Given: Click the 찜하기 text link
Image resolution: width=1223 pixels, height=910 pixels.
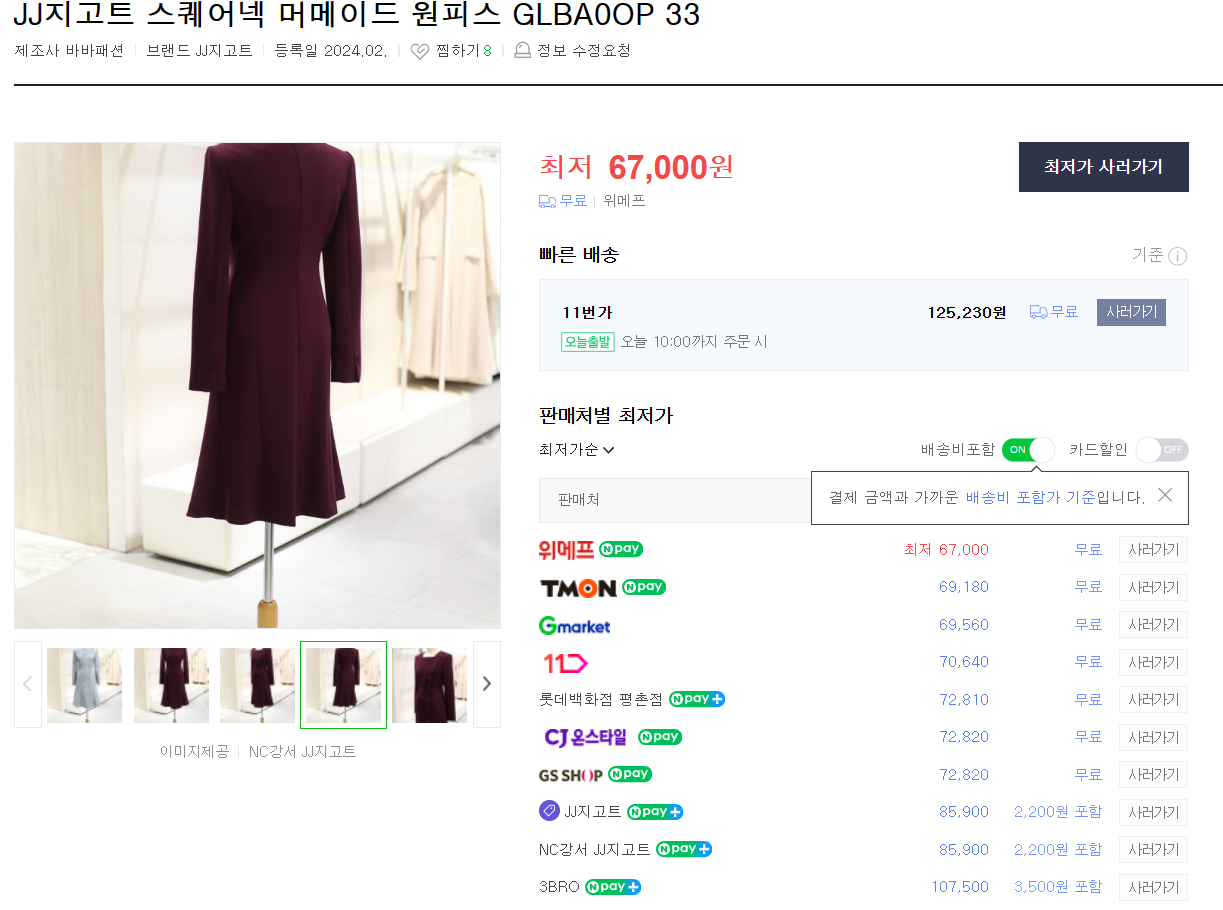Looking at the screenshot, I should tap(458, 51).
